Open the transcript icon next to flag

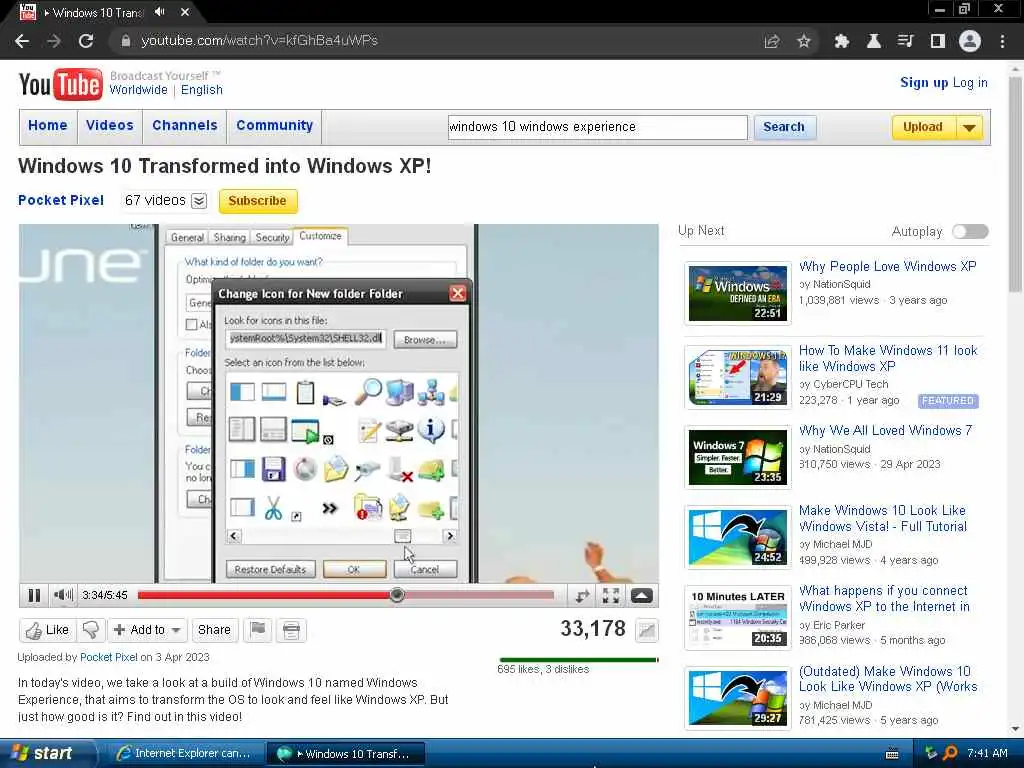291,630
